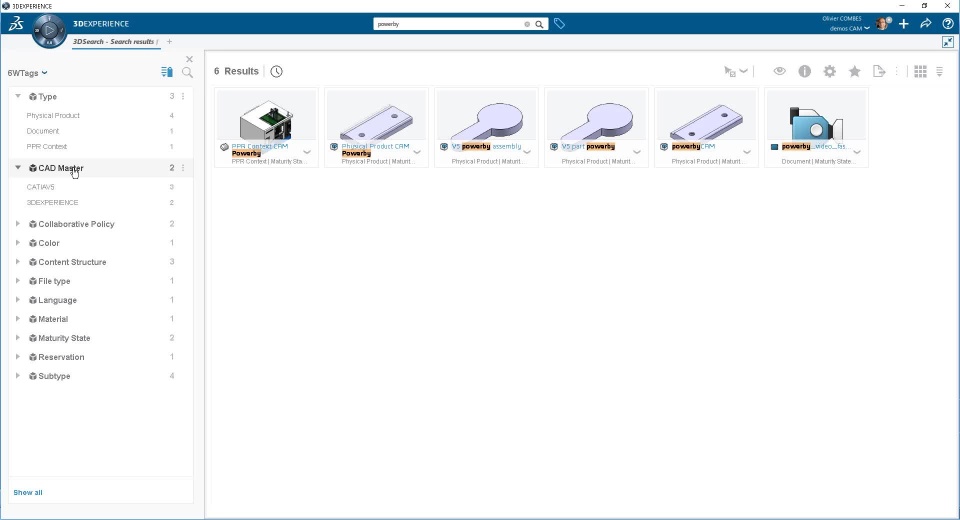Image resolution: width=960 pixels, height=520 pixels.
Task: Expand the Material tag group
Action: 18,318
